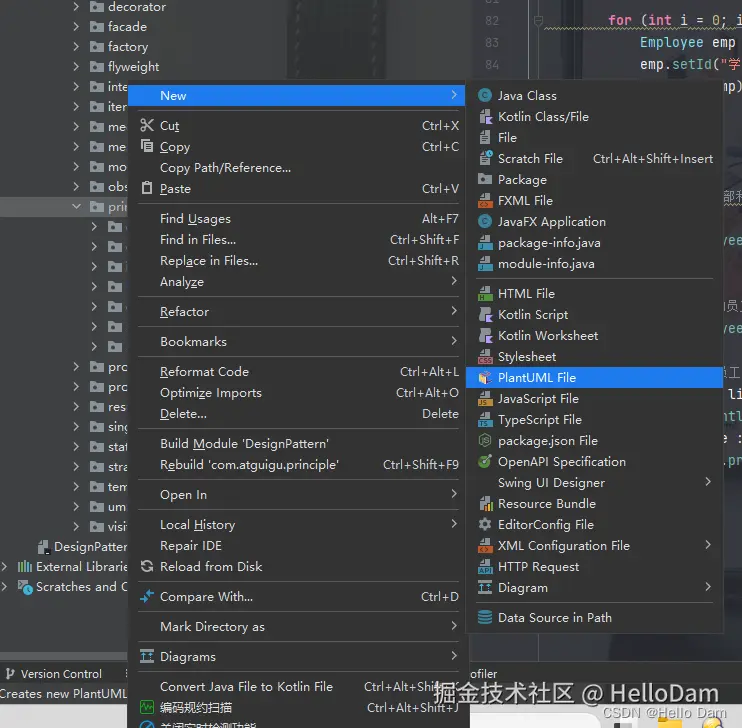
Task: Click the HTML File icon
Action: pyautogui.click(x=485, y=294)
